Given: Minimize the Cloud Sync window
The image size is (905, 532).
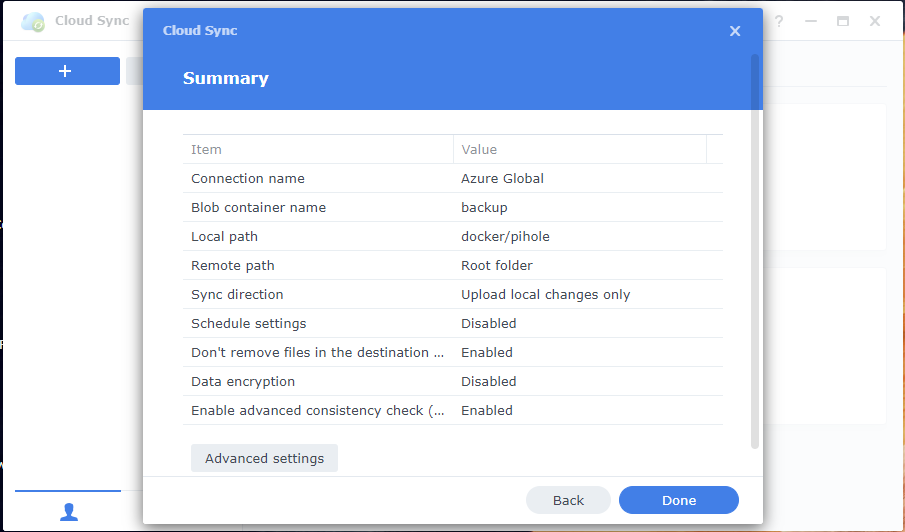Looking at the screenshot, I should [x=811, y=21].
